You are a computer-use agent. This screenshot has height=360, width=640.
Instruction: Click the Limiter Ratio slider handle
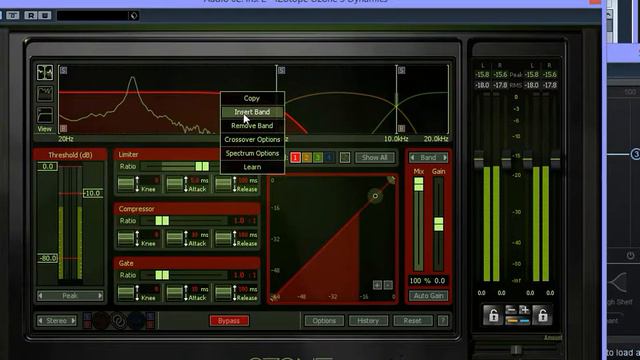coord(202,166)
